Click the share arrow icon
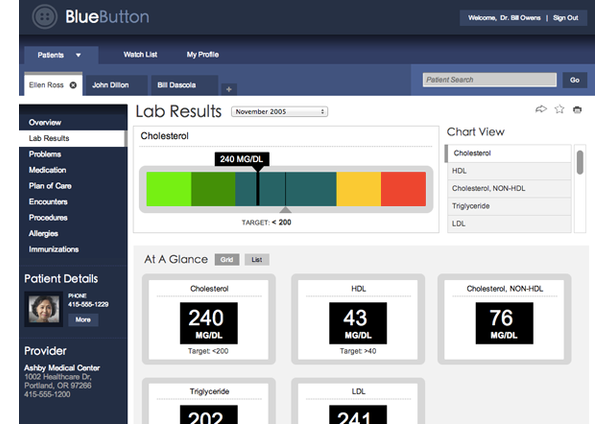 point(541,109)
